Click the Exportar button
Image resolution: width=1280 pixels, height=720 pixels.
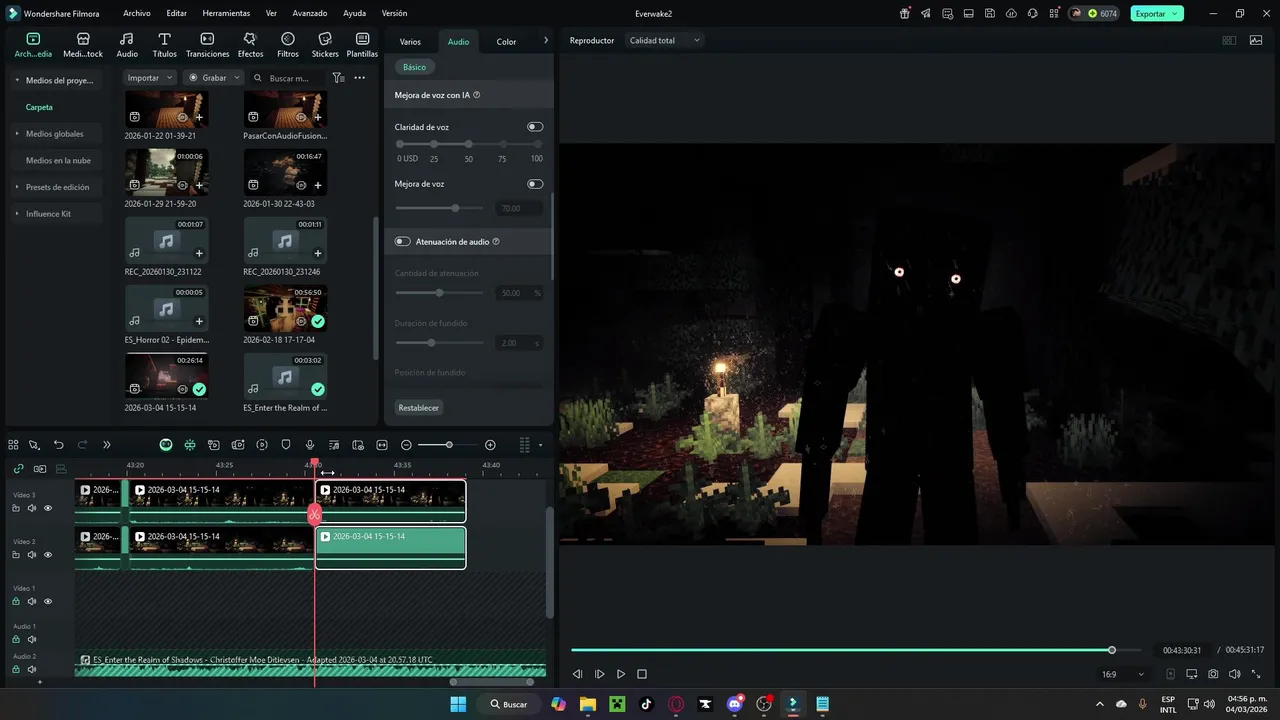click(x=1157, y=14)
